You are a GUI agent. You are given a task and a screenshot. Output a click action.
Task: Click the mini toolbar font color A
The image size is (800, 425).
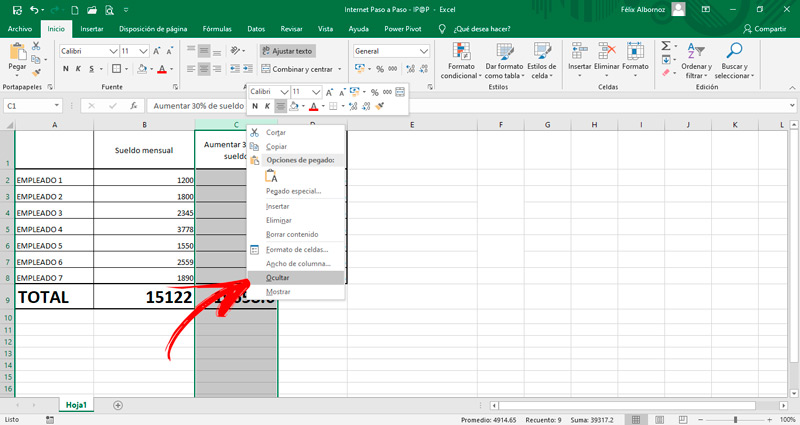pyautogui.click(x=313, y=106)
